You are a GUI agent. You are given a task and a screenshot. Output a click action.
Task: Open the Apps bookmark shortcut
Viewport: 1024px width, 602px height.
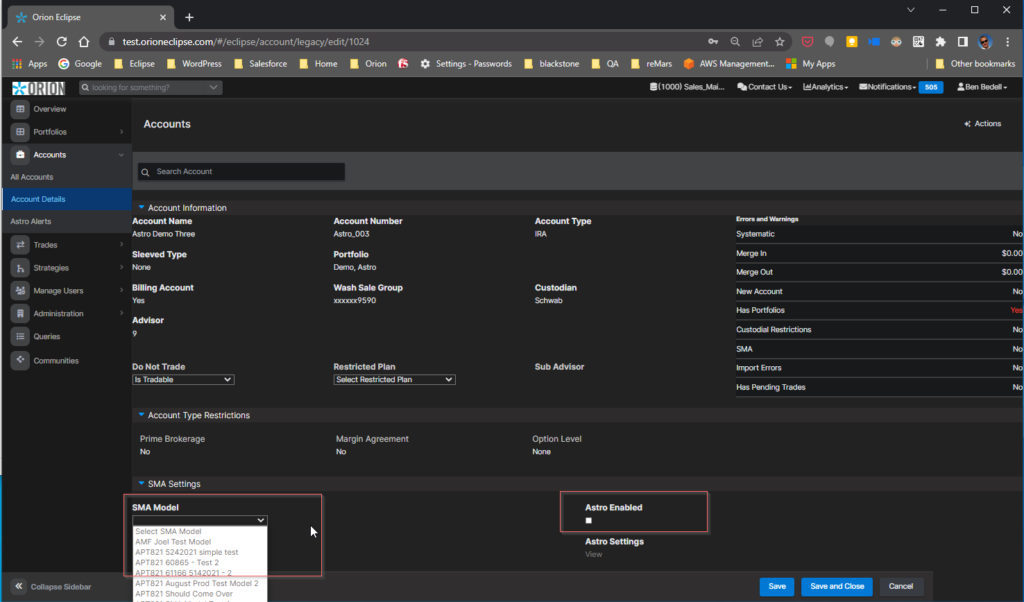30,64
